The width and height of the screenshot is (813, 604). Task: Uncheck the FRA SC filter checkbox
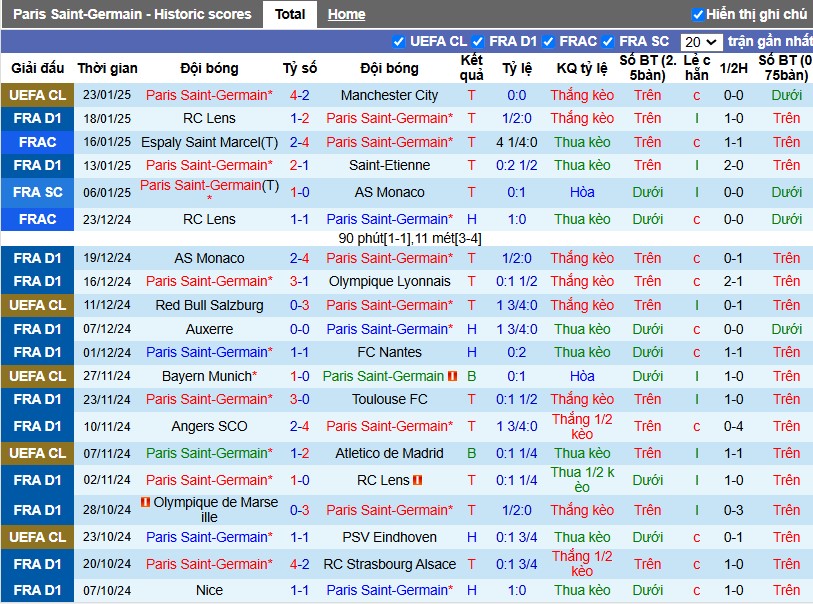608,41
